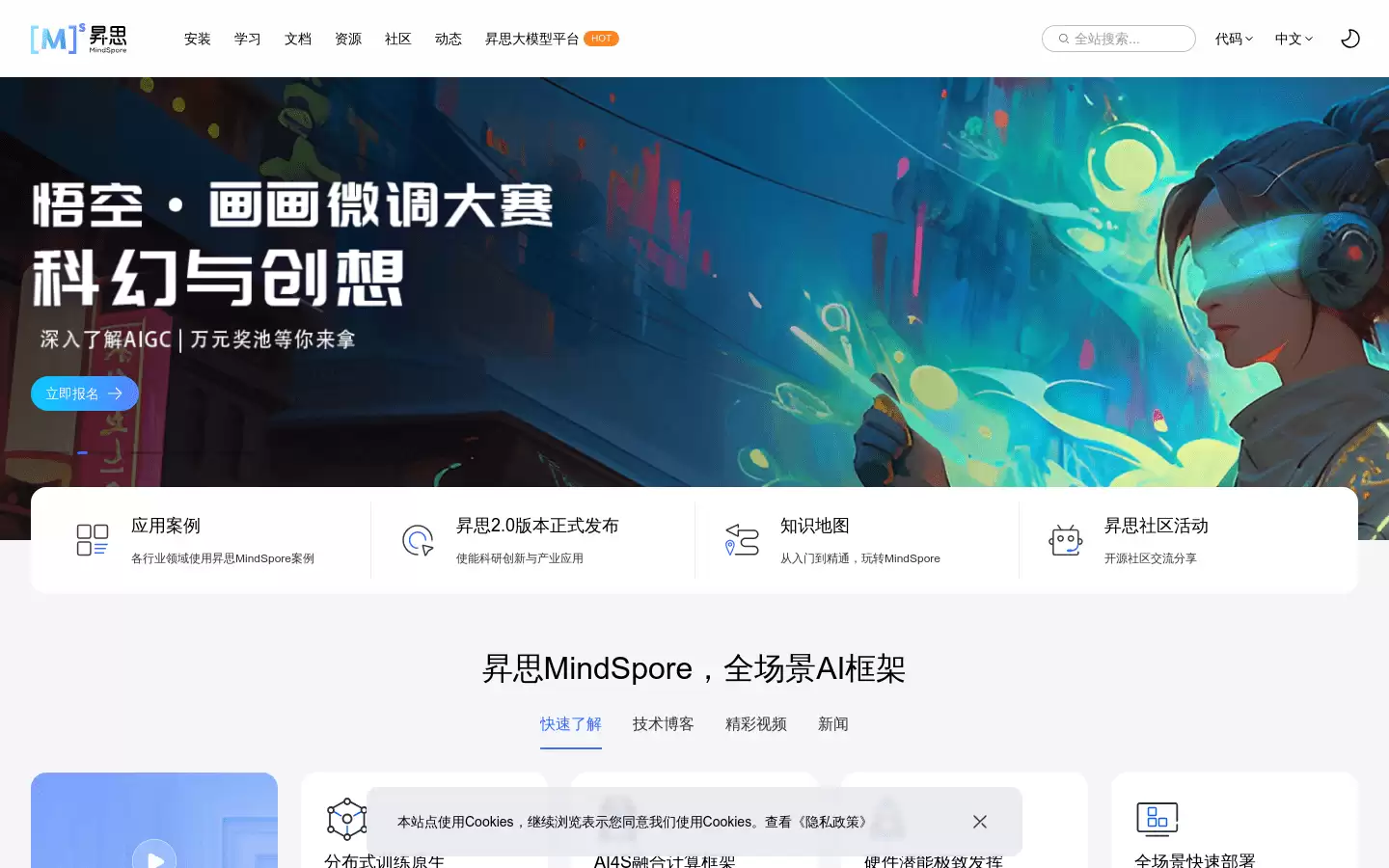Switch to the 快速了解 tab

click(571, 724)
